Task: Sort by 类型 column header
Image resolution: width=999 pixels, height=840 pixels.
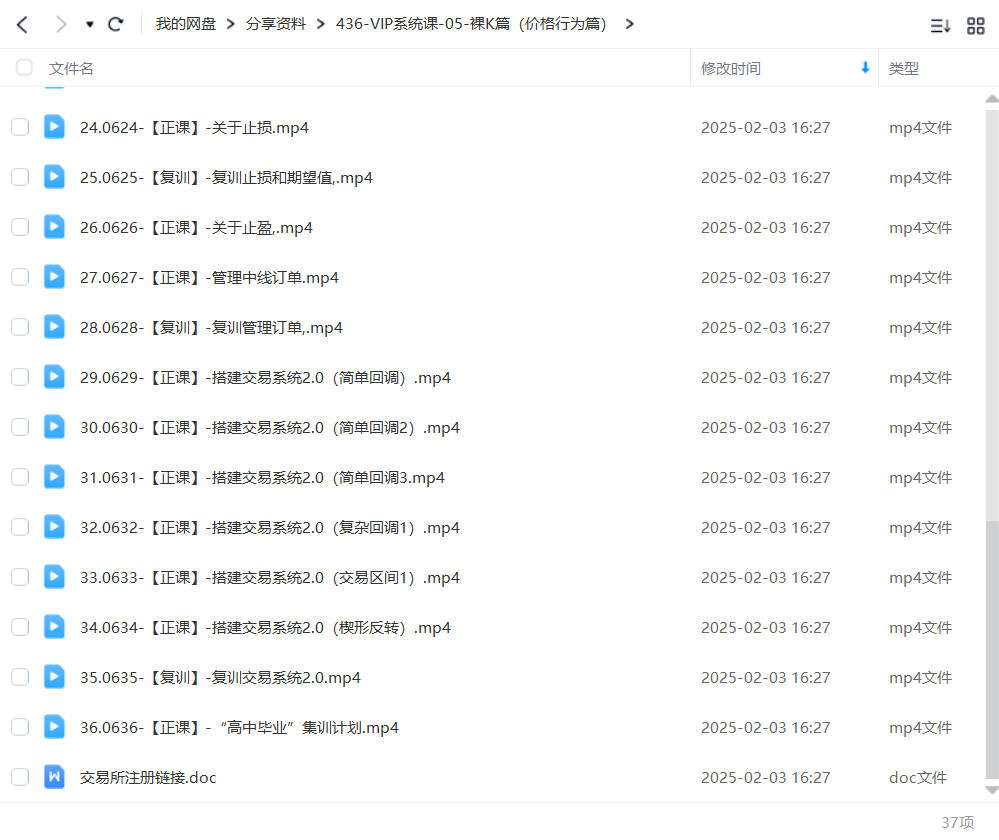Action: [x=903, y=68]
